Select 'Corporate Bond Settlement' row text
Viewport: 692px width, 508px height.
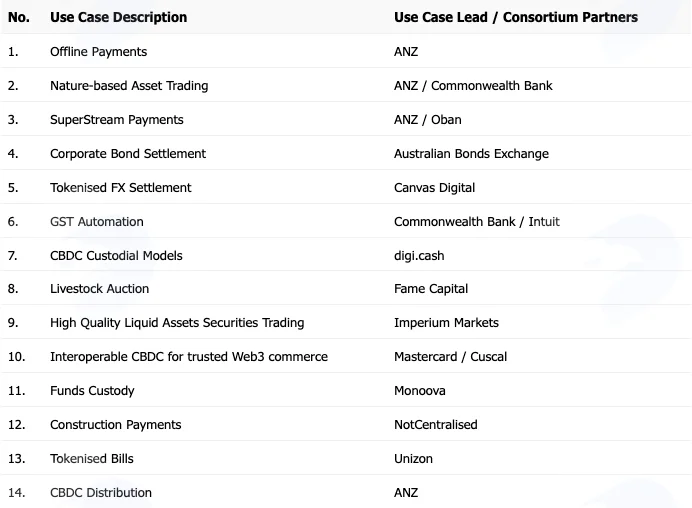click(128, 154)
